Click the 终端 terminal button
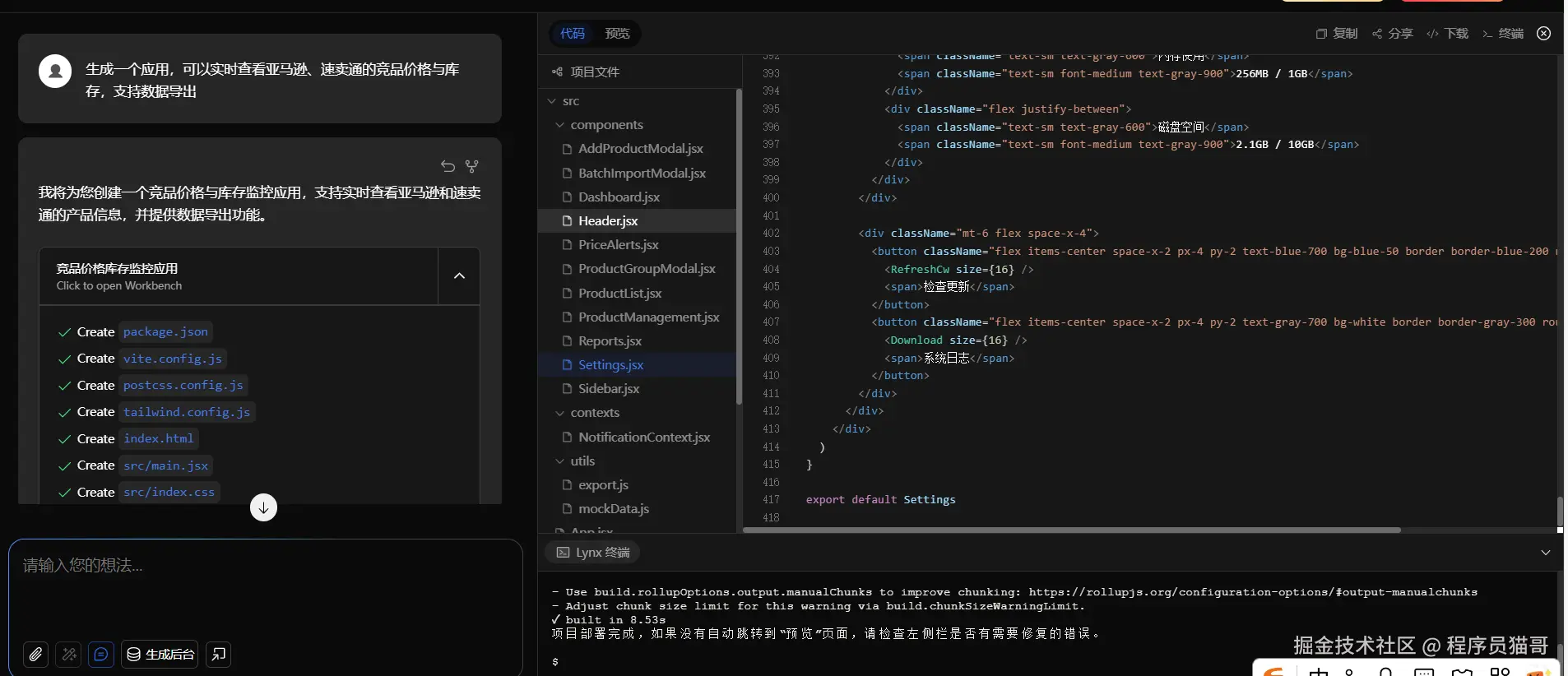 1503,34
